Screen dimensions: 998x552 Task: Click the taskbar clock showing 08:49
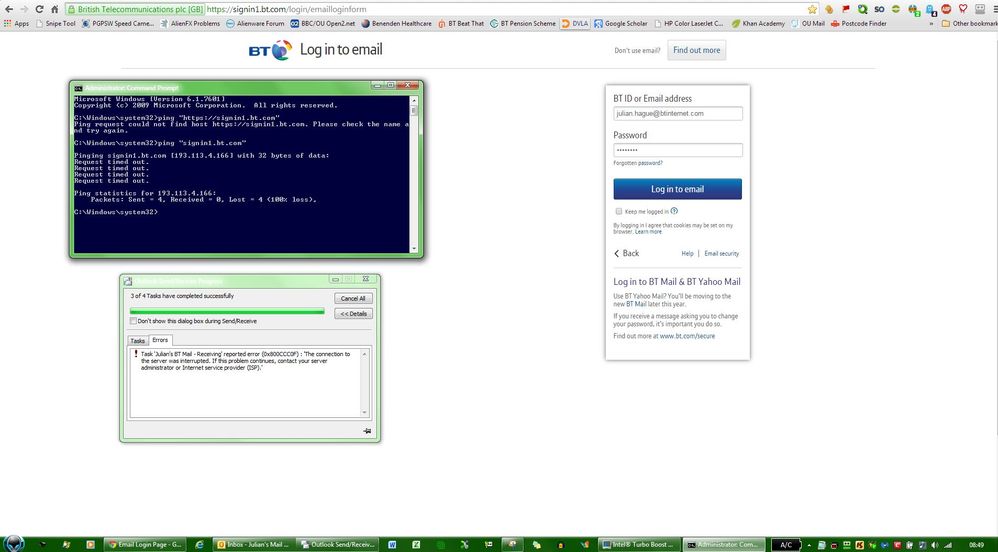[976, 545]
